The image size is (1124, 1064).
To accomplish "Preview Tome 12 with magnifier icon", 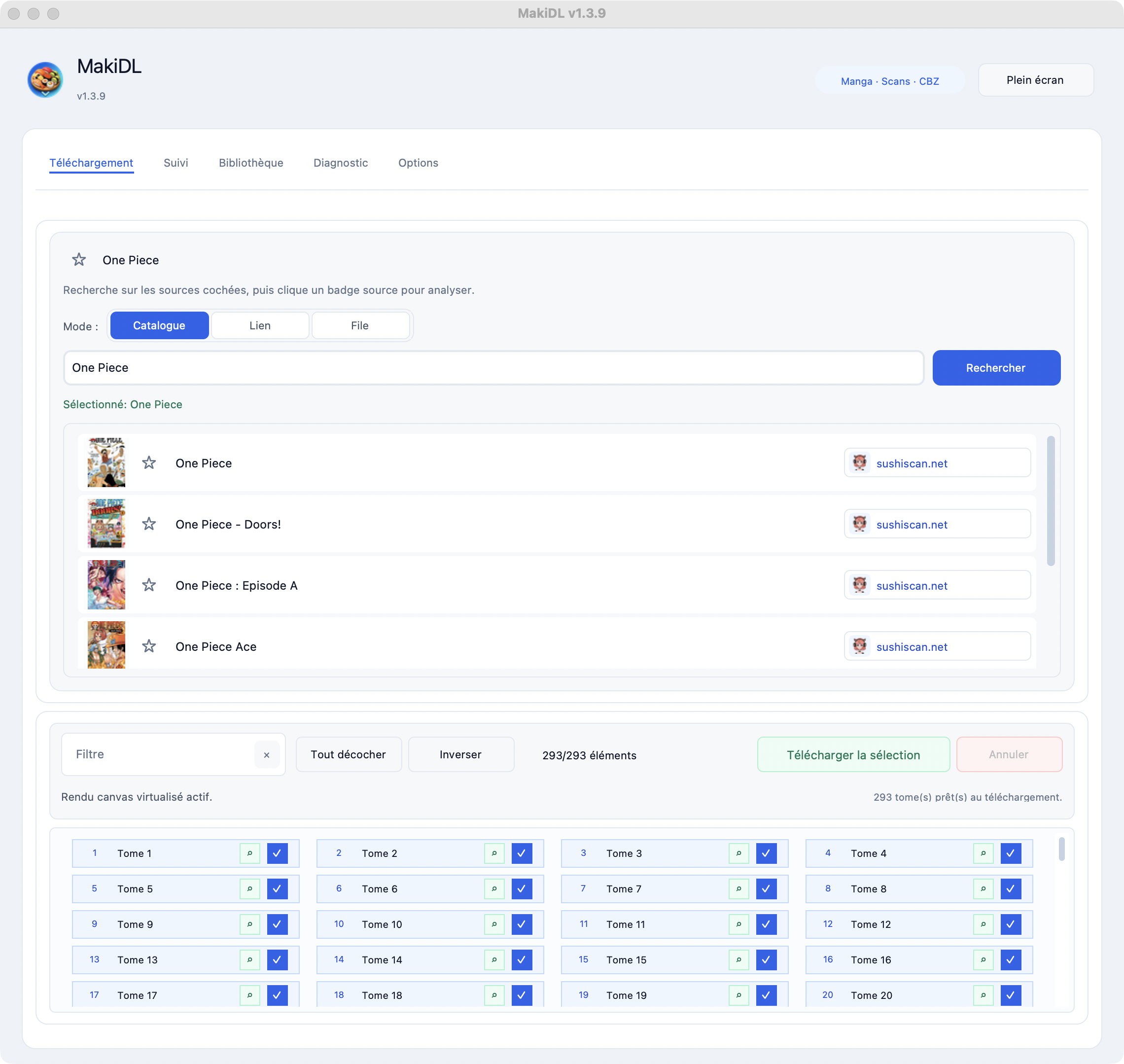I will (983, 924).
